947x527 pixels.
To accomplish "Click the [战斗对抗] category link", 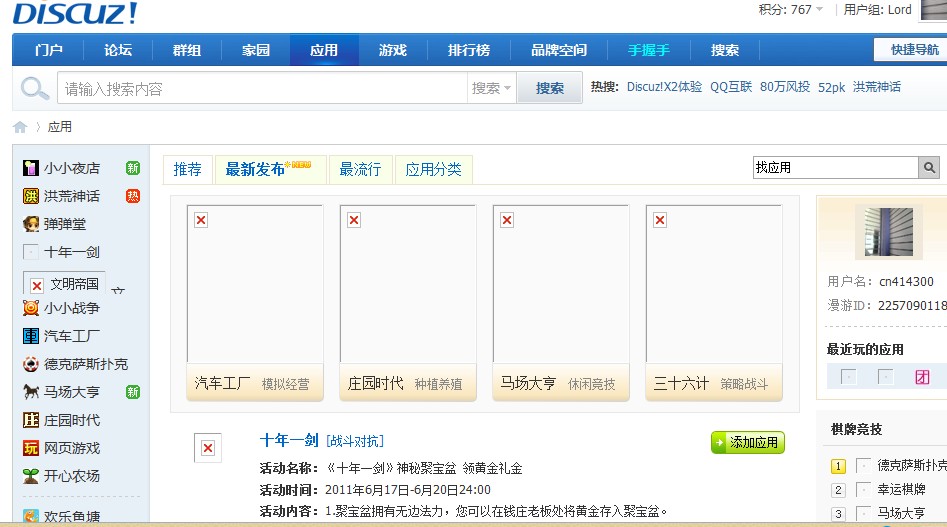I will 355,441.
